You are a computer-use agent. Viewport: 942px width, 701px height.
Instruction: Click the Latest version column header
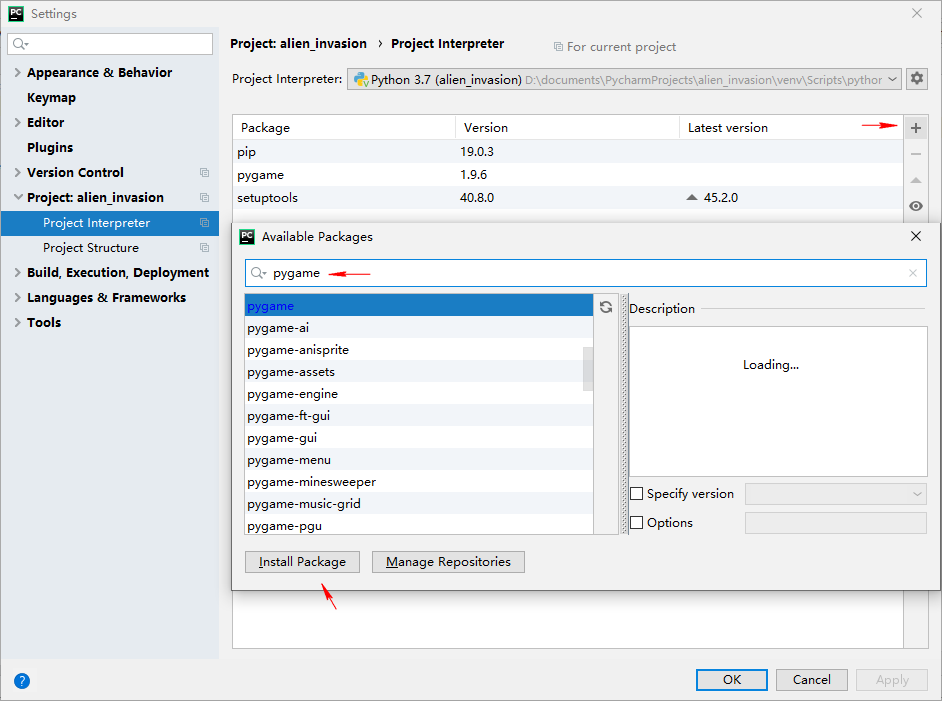click(791, 127)
